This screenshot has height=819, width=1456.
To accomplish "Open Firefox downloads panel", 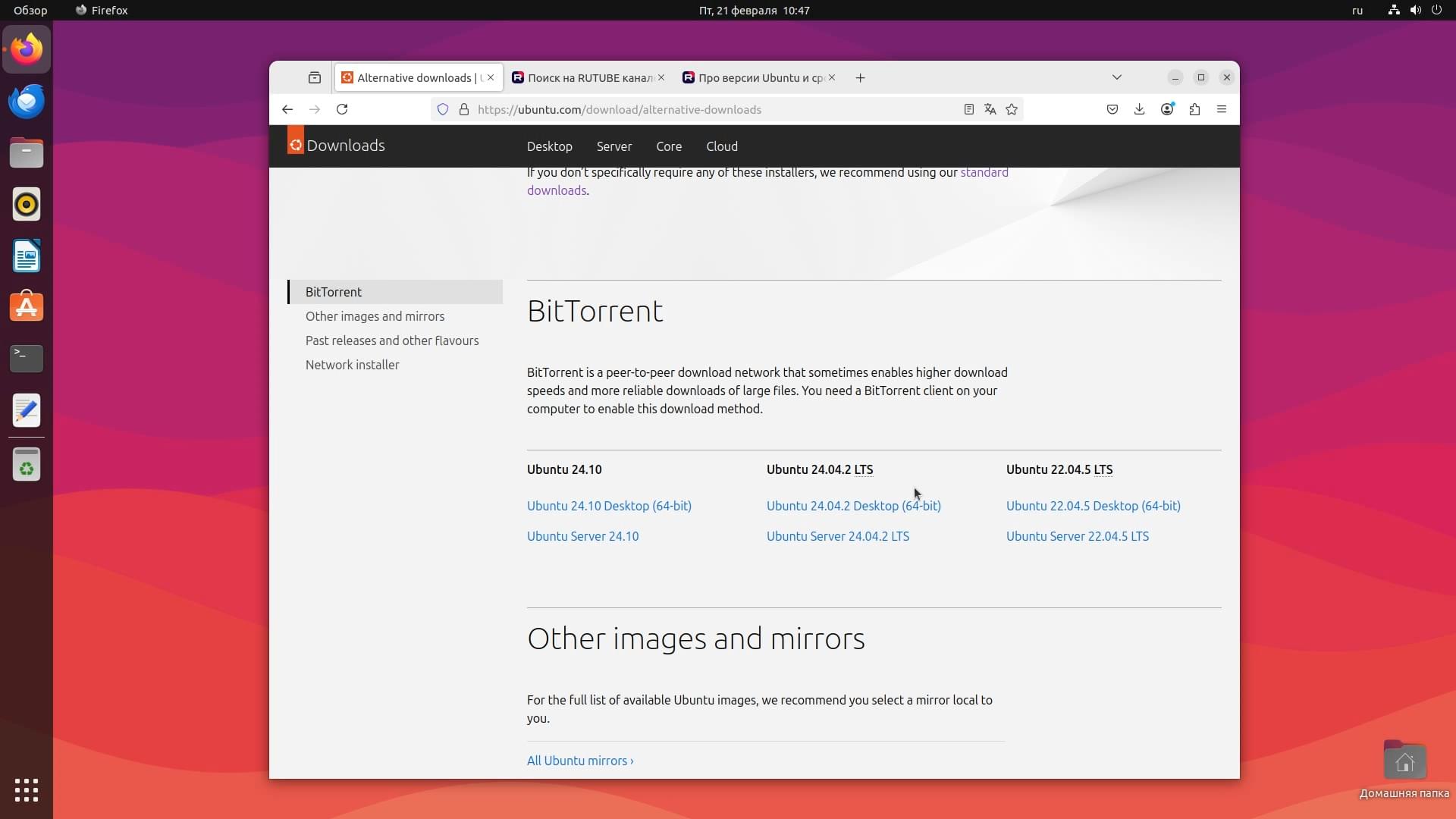I will (1140, 109).
